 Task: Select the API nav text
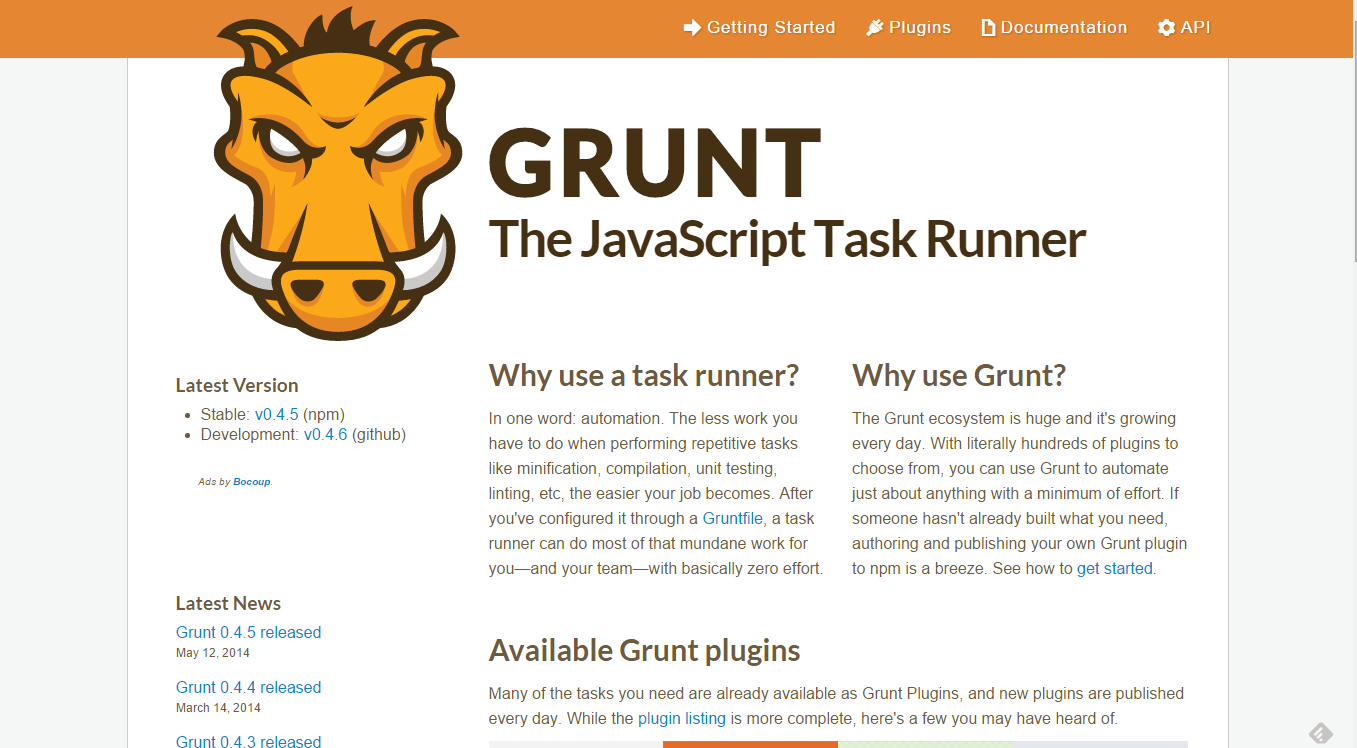click(x=1195, y=28)
